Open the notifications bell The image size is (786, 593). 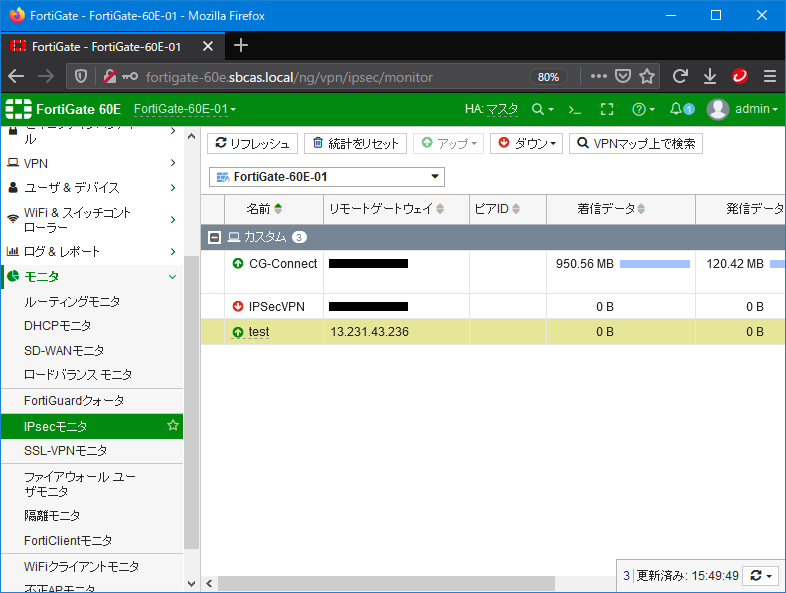[x=681, y=109]
